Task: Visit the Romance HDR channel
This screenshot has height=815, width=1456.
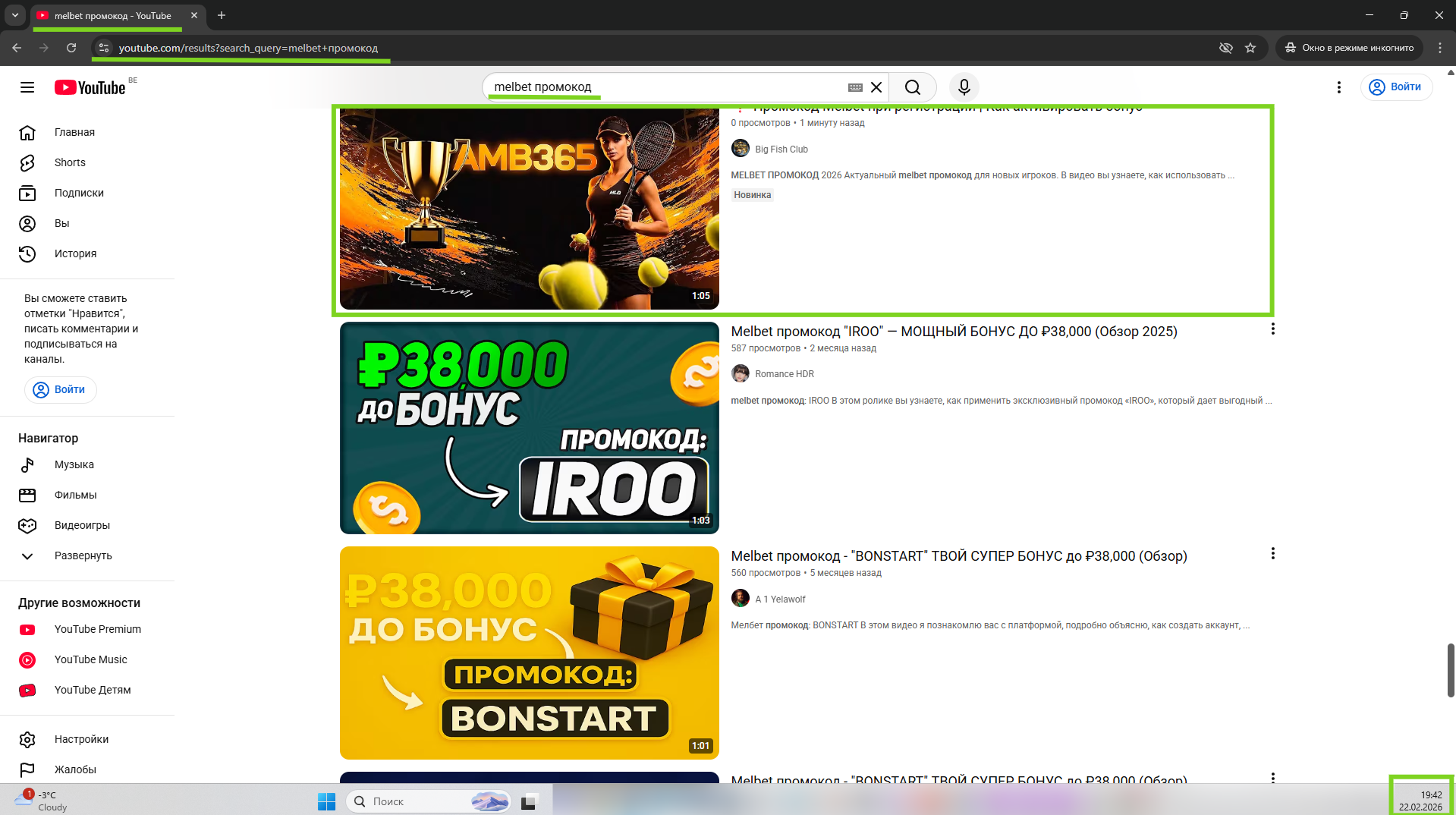Action: pyautogui.click(x=785, y=374)
